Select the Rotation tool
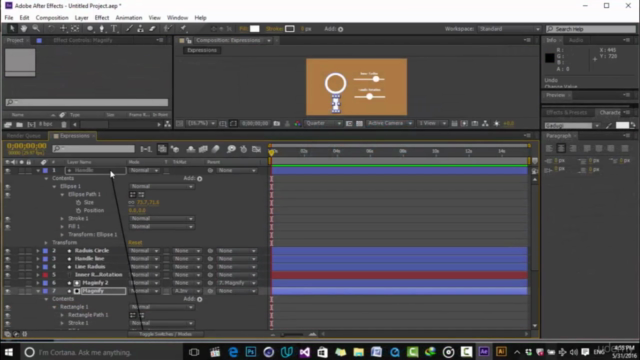This screenshot has height=360, width=640. [51, 29]
